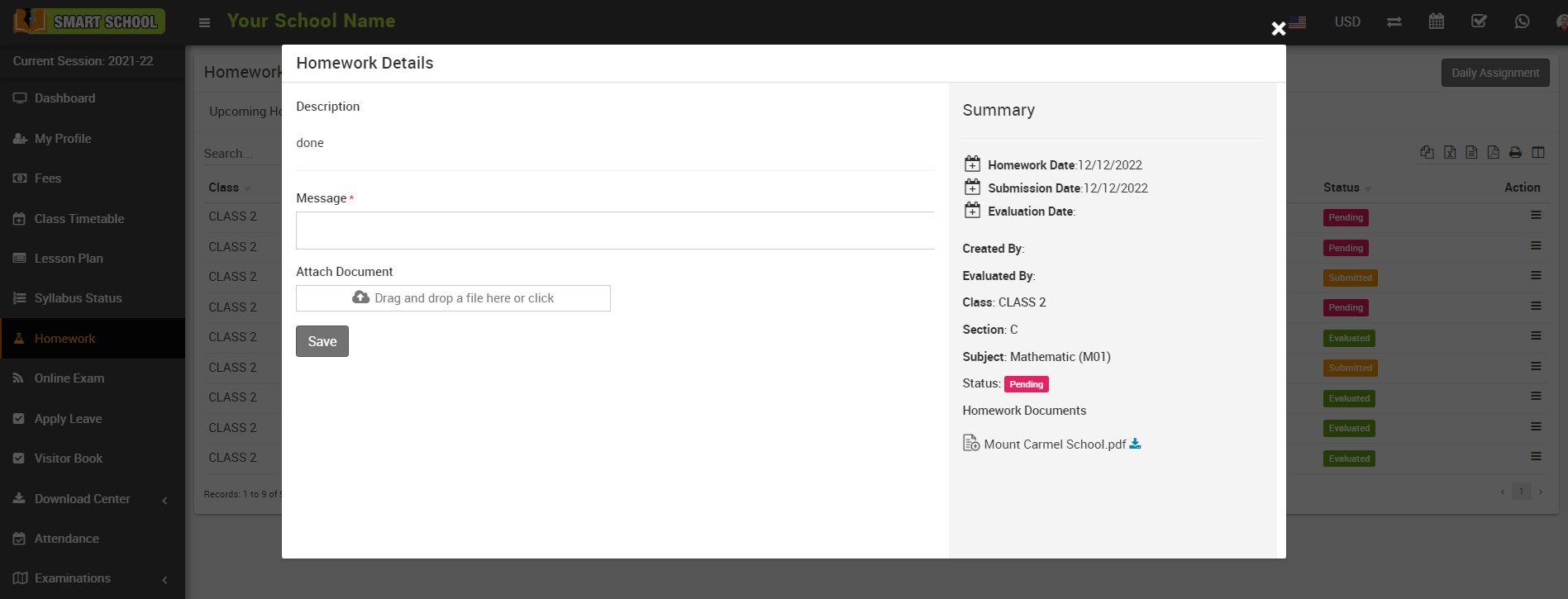Go to Online Exam in sidebar
1568x599 pixels.
click(69, 378)
